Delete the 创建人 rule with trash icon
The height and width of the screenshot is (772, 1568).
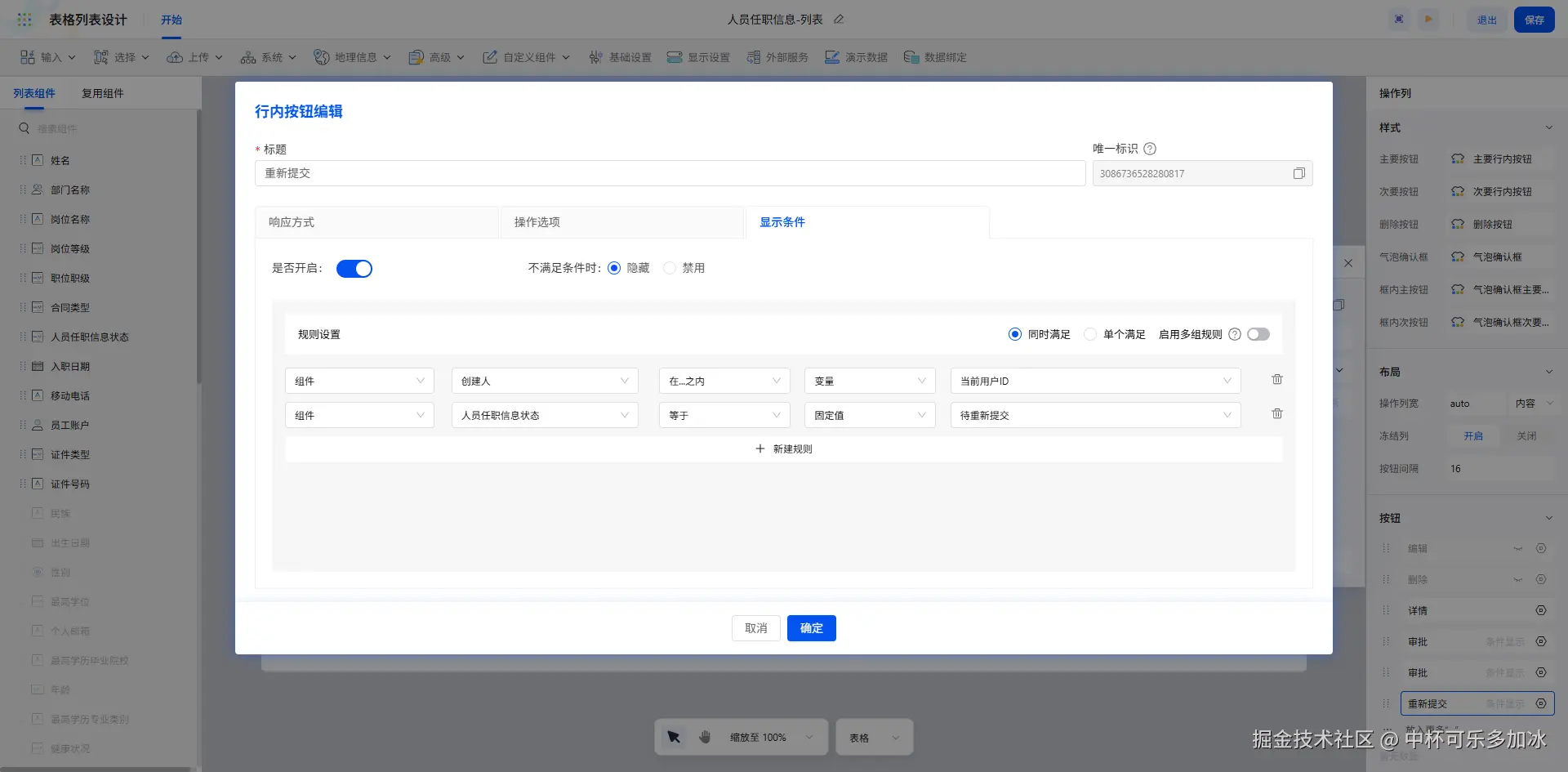point(1277,380)
